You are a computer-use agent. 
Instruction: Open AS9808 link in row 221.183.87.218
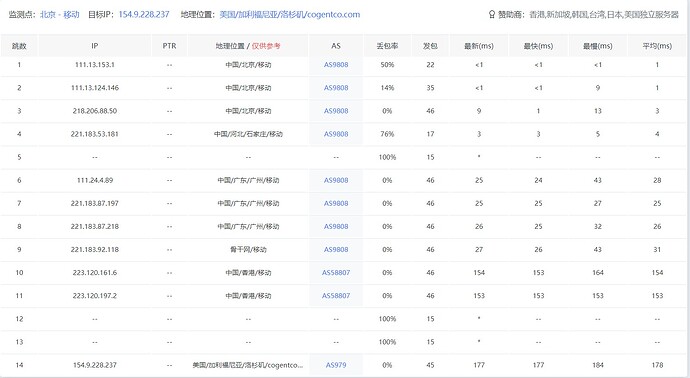point(336,227)
